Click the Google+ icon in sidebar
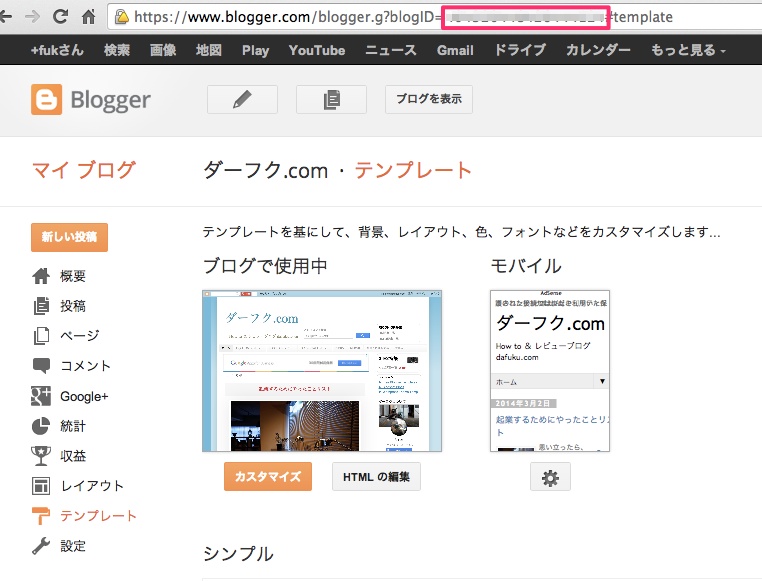The image size is (762, 581). [41, 396]
